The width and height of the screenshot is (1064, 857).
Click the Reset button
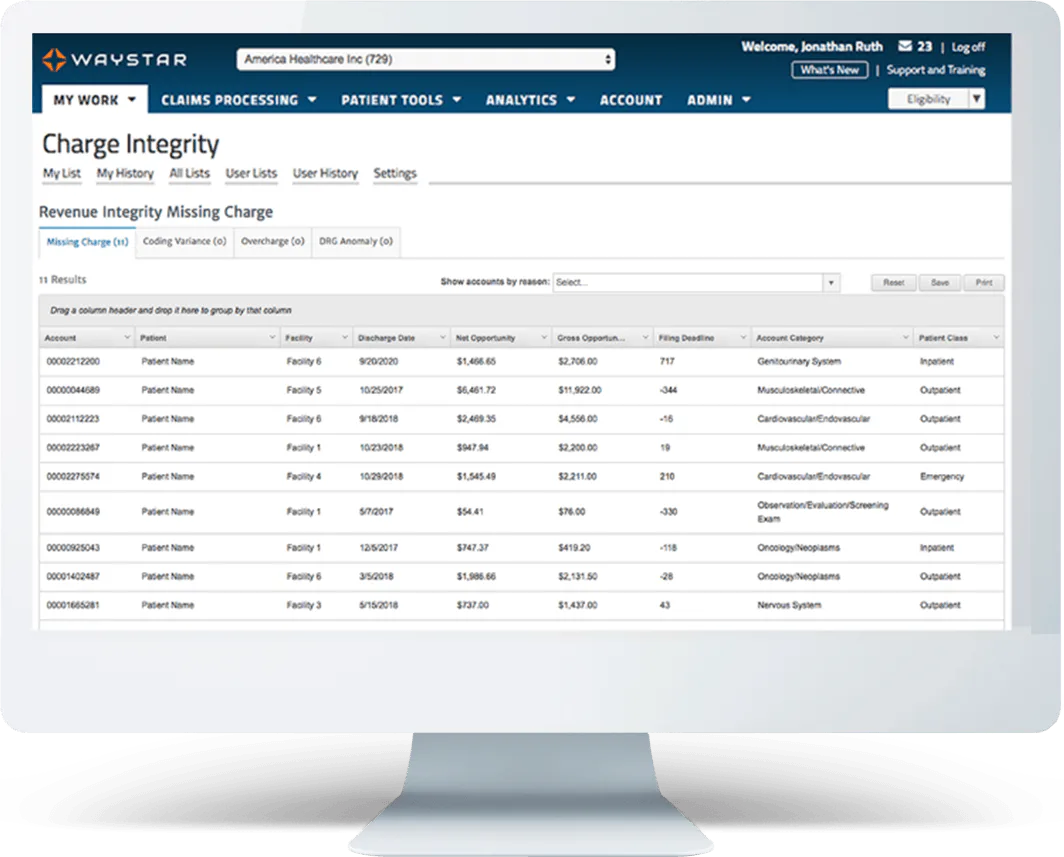[x=893, y=283]
